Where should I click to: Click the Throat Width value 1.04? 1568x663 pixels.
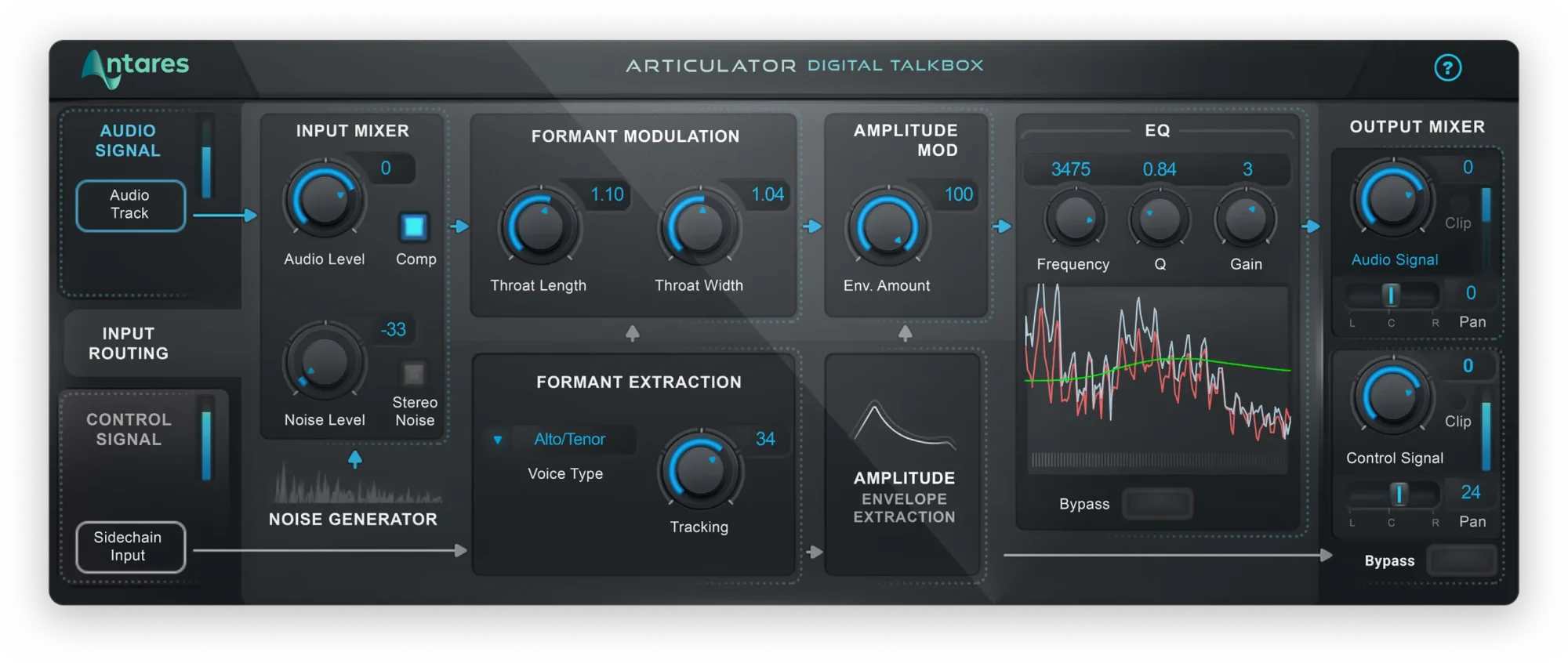tap(768, 194)
